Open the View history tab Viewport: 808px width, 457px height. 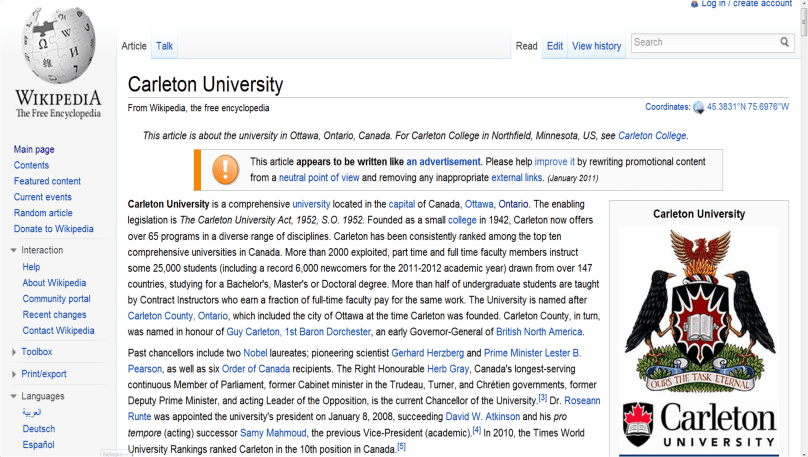597,46
